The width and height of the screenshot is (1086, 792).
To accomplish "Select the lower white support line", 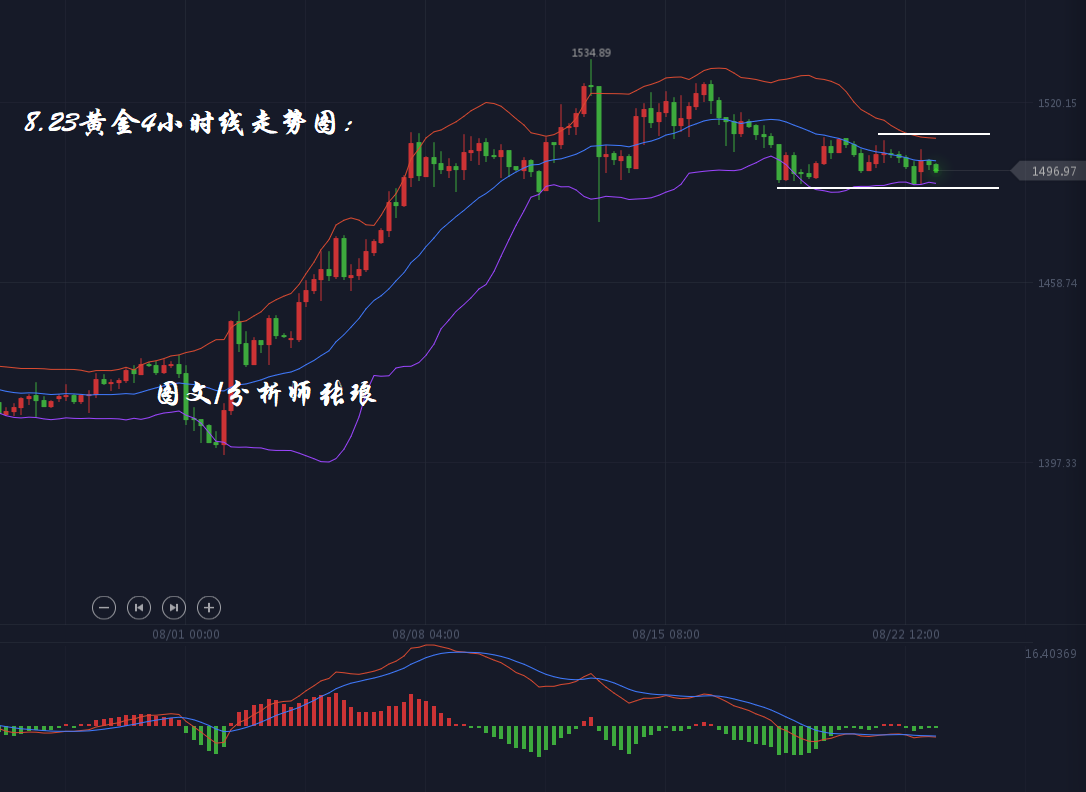I will 887,187.
